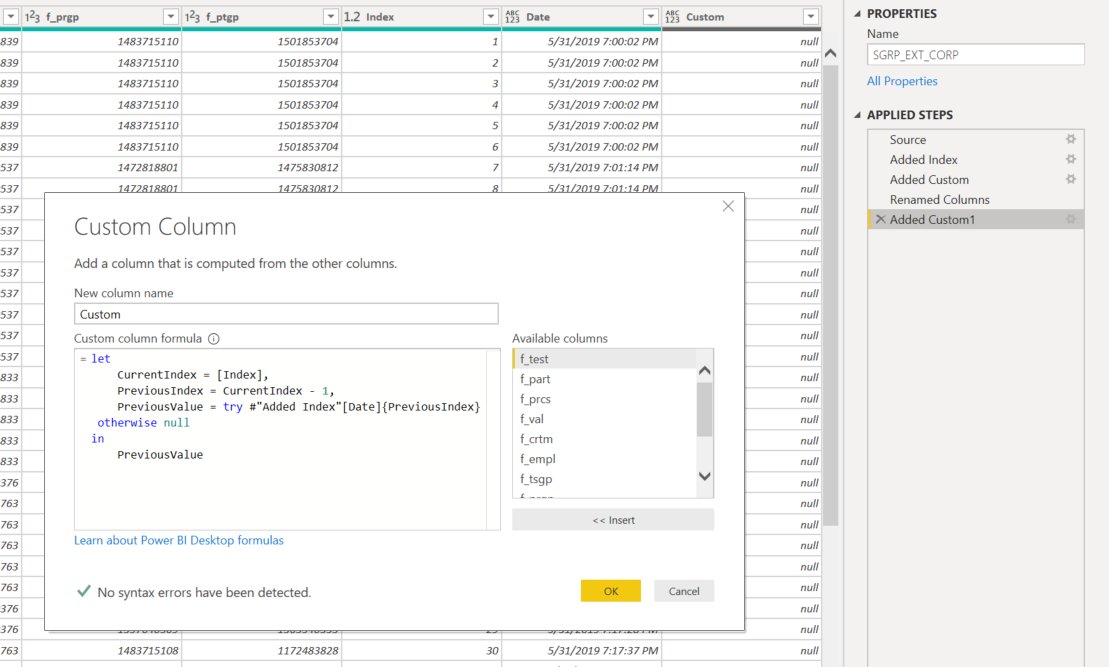
Task: Select the Added Custom1 applied step
Action: tap(976, 219)
